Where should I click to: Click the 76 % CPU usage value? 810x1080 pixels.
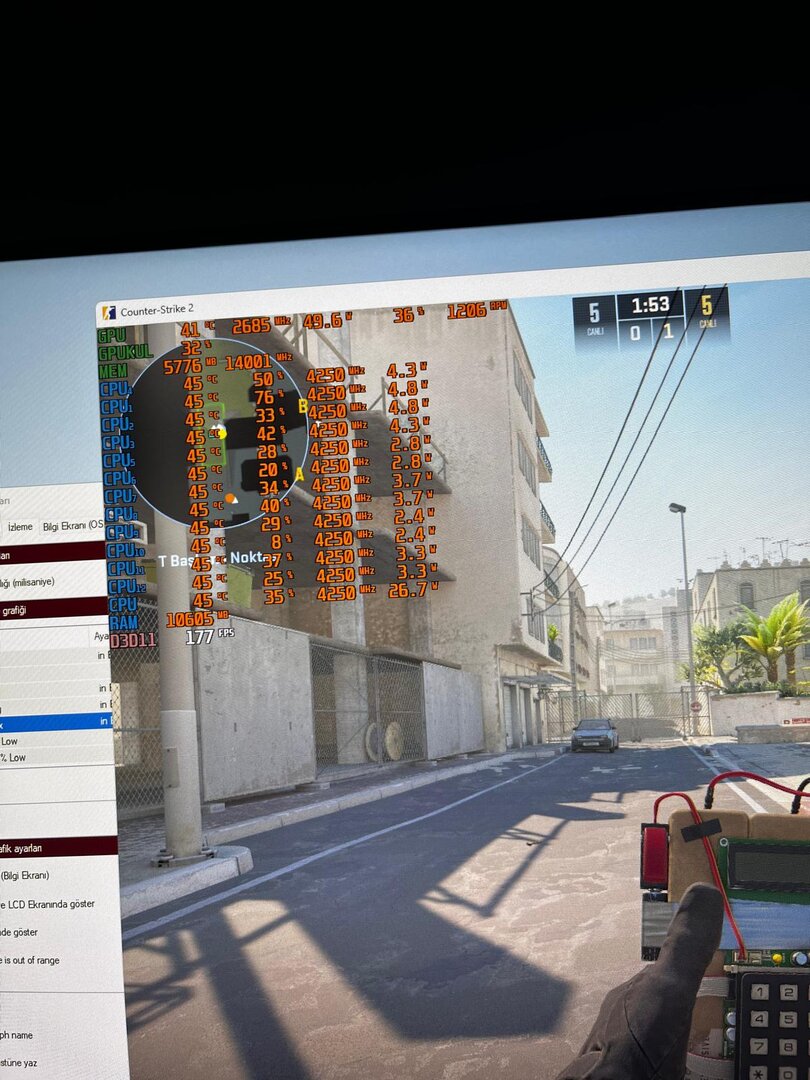(x=269, y=397)
